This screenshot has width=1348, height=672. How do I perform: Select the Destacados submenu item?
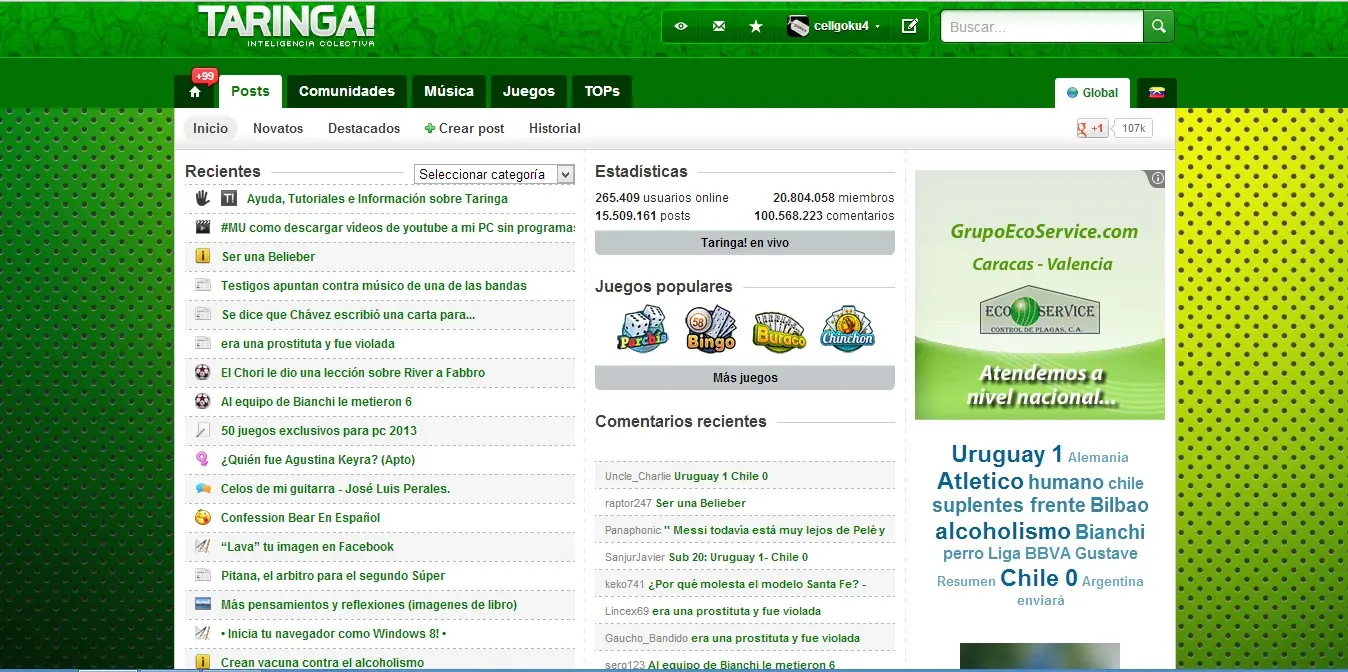364,128
